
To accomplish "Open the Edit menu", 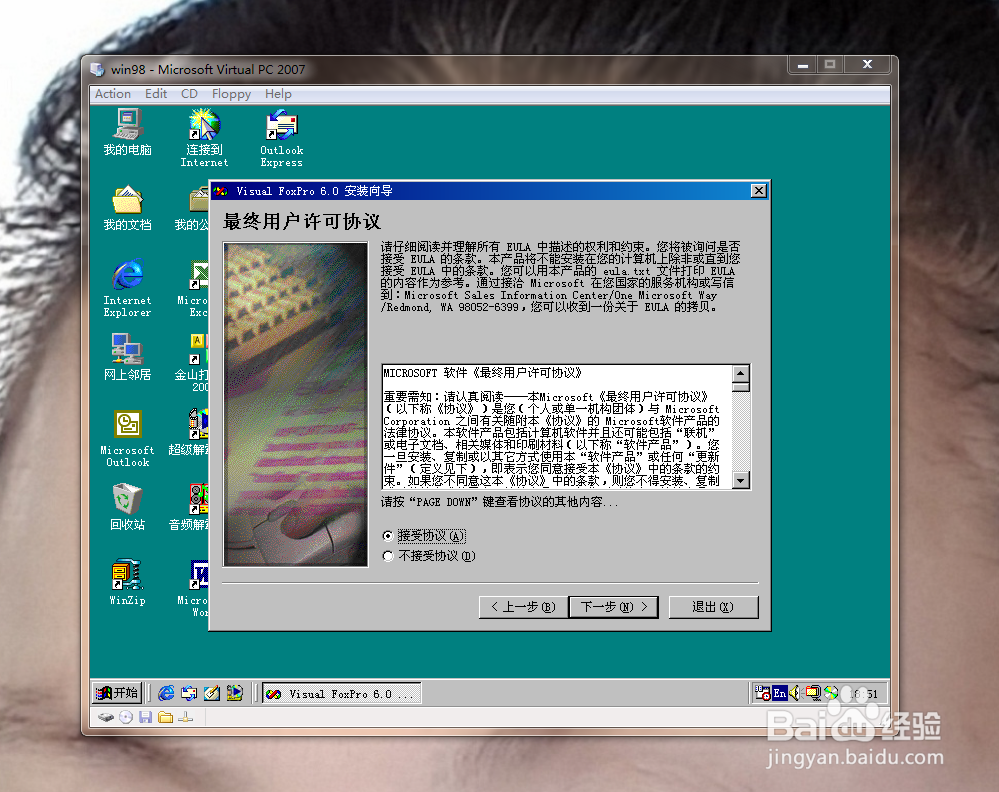I will pos(156,94).
